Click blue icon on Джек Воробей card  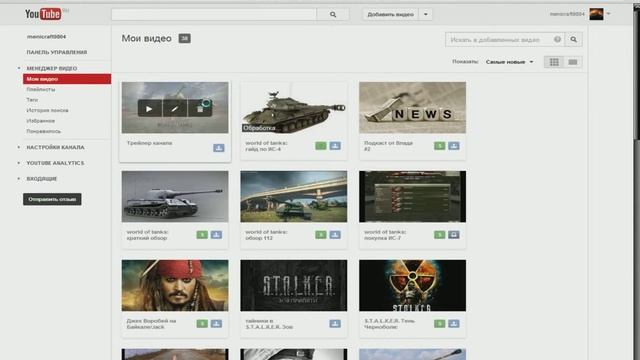[x=216, y=324]
